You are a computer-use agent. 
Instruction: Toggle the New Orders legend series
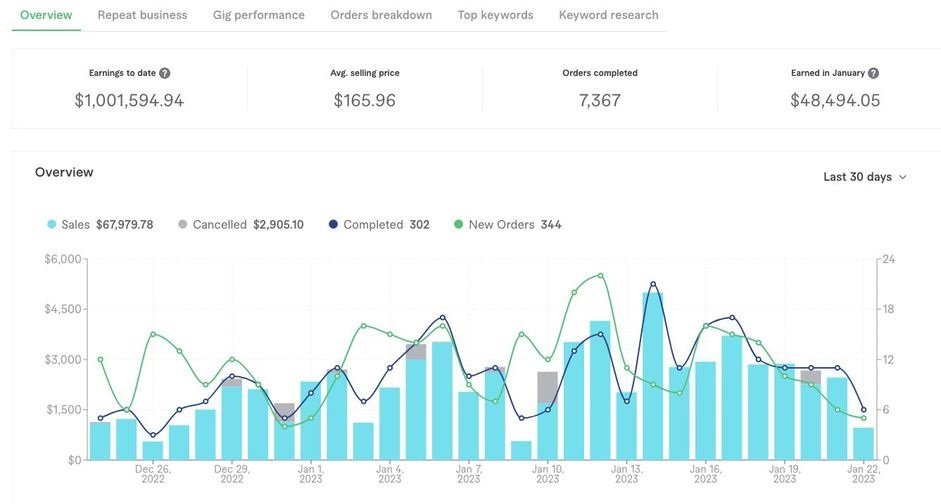[508, 224]
